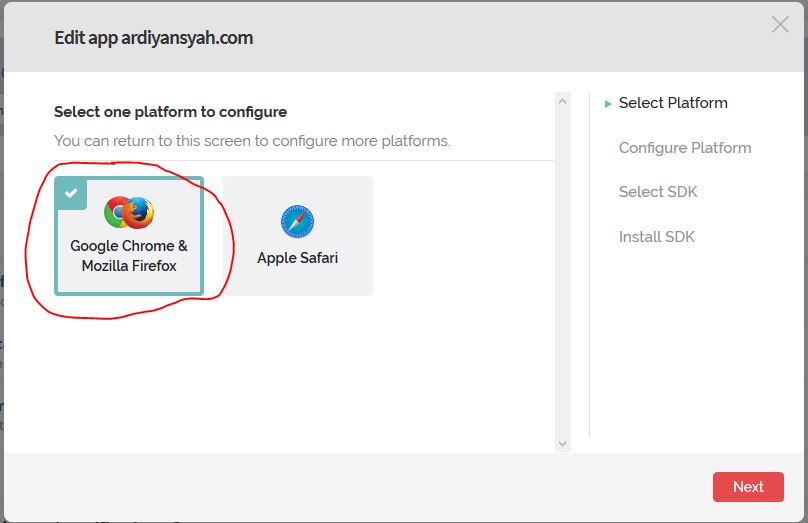Viewport: 808px width, 523px height.
Task: Go to the Install SDK step
Action: coord(656,237)
